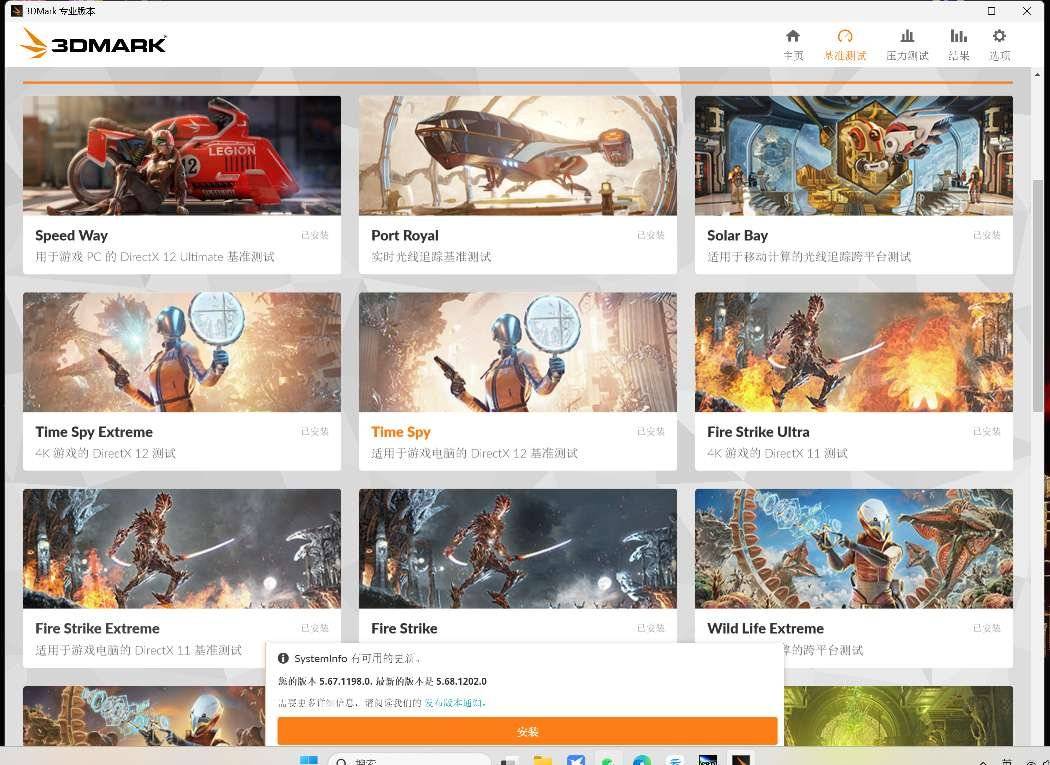Open the 发布版本通知 release notes link
Screen dimensions: 1050x765
coord(454,703)
